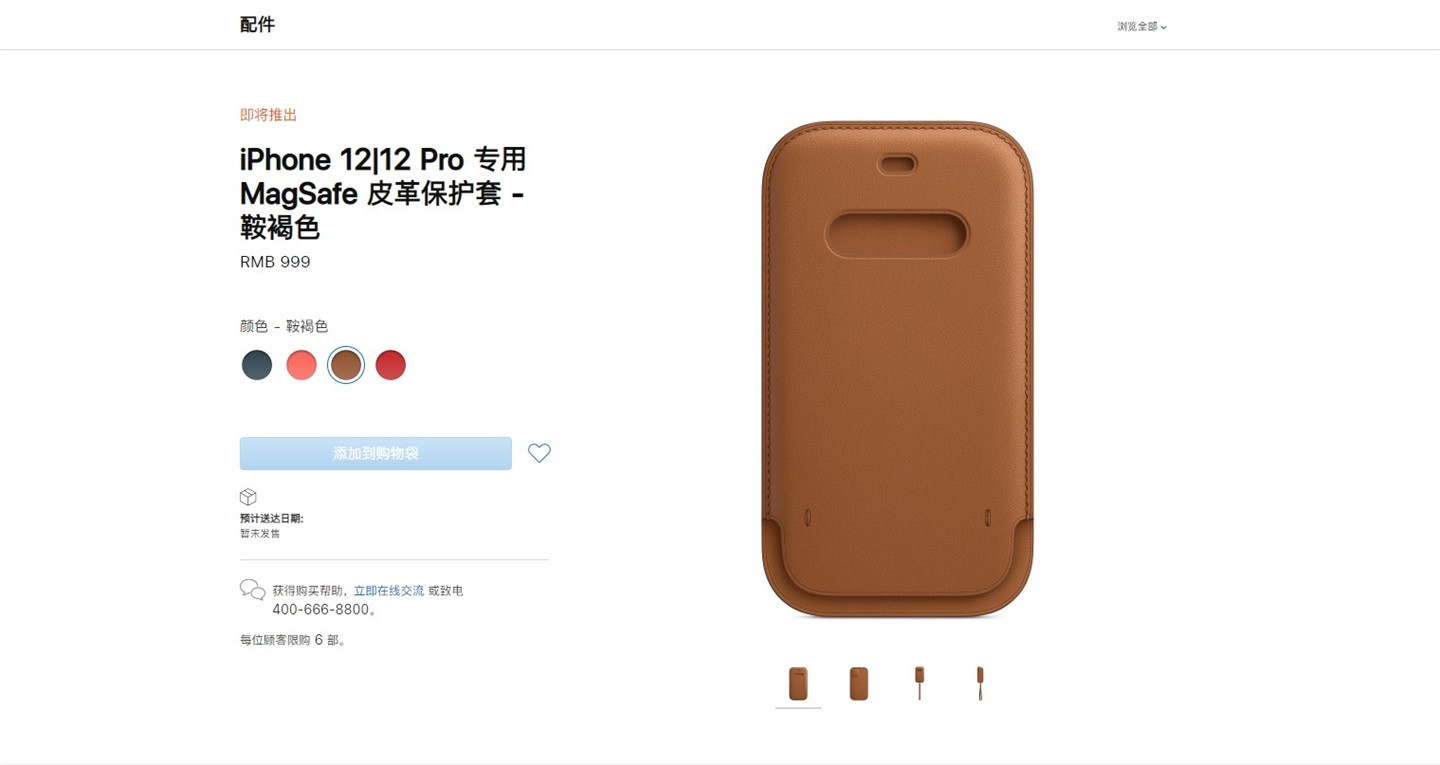Click the delivery box icon

[x=248, y=497]
